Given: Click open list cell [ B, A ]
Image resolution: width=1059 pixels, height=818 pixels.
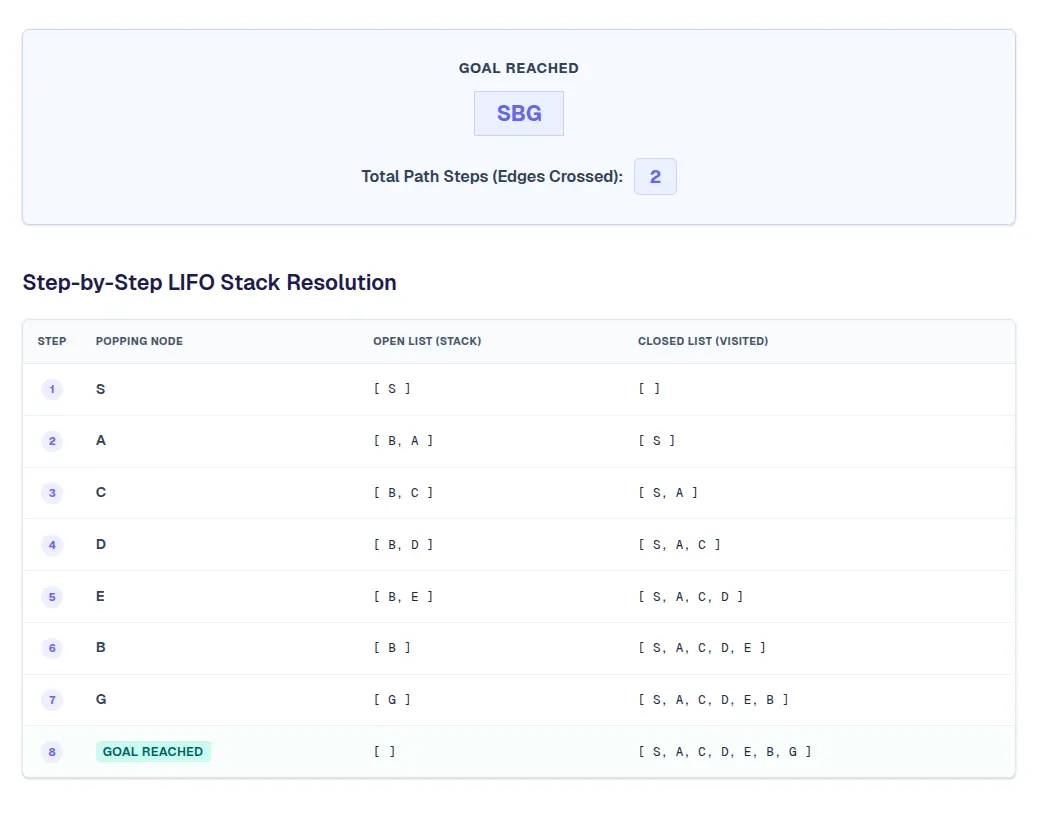Looking at the screenshot, I should point(403,441).
